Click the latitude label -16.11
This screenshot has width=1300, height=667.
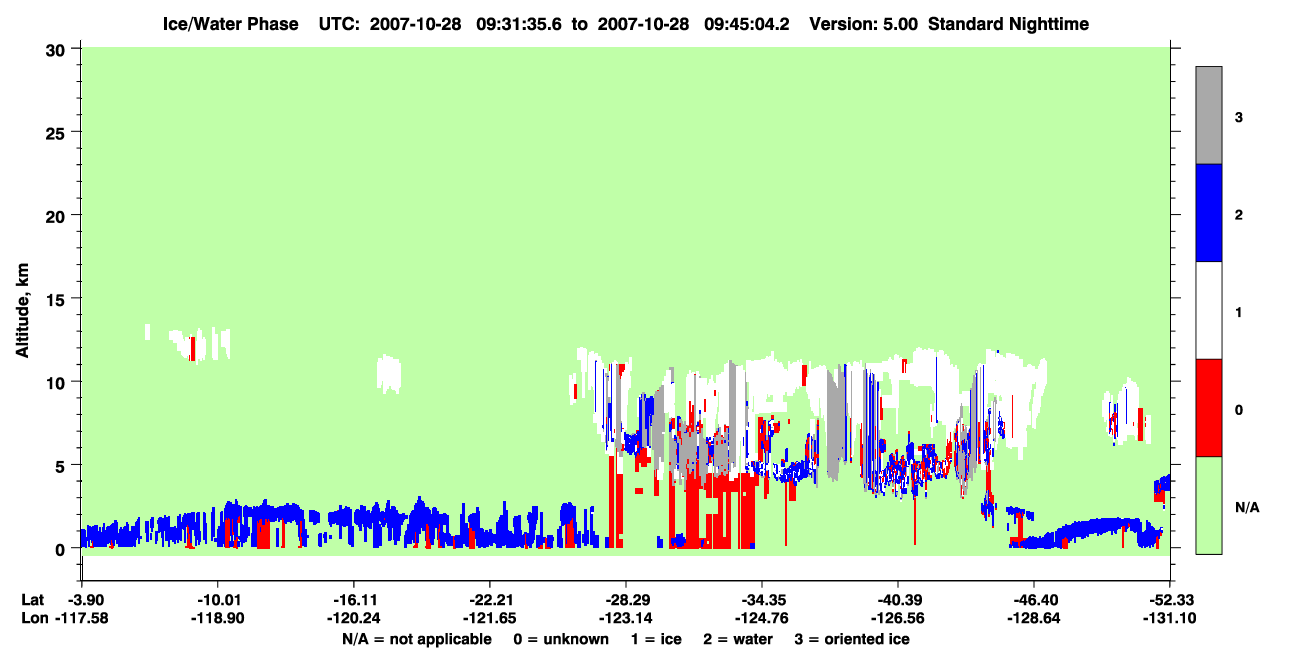[x=353, y=599]
